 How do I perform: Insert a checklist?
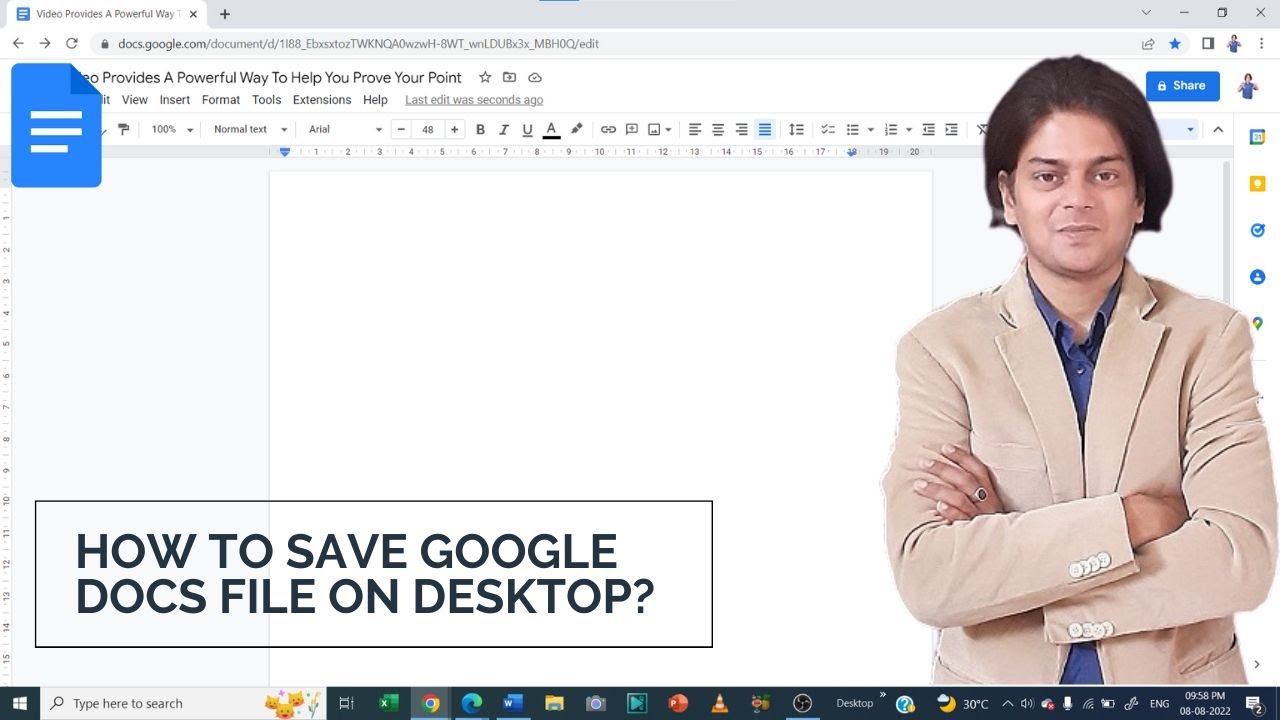point(828,129)
